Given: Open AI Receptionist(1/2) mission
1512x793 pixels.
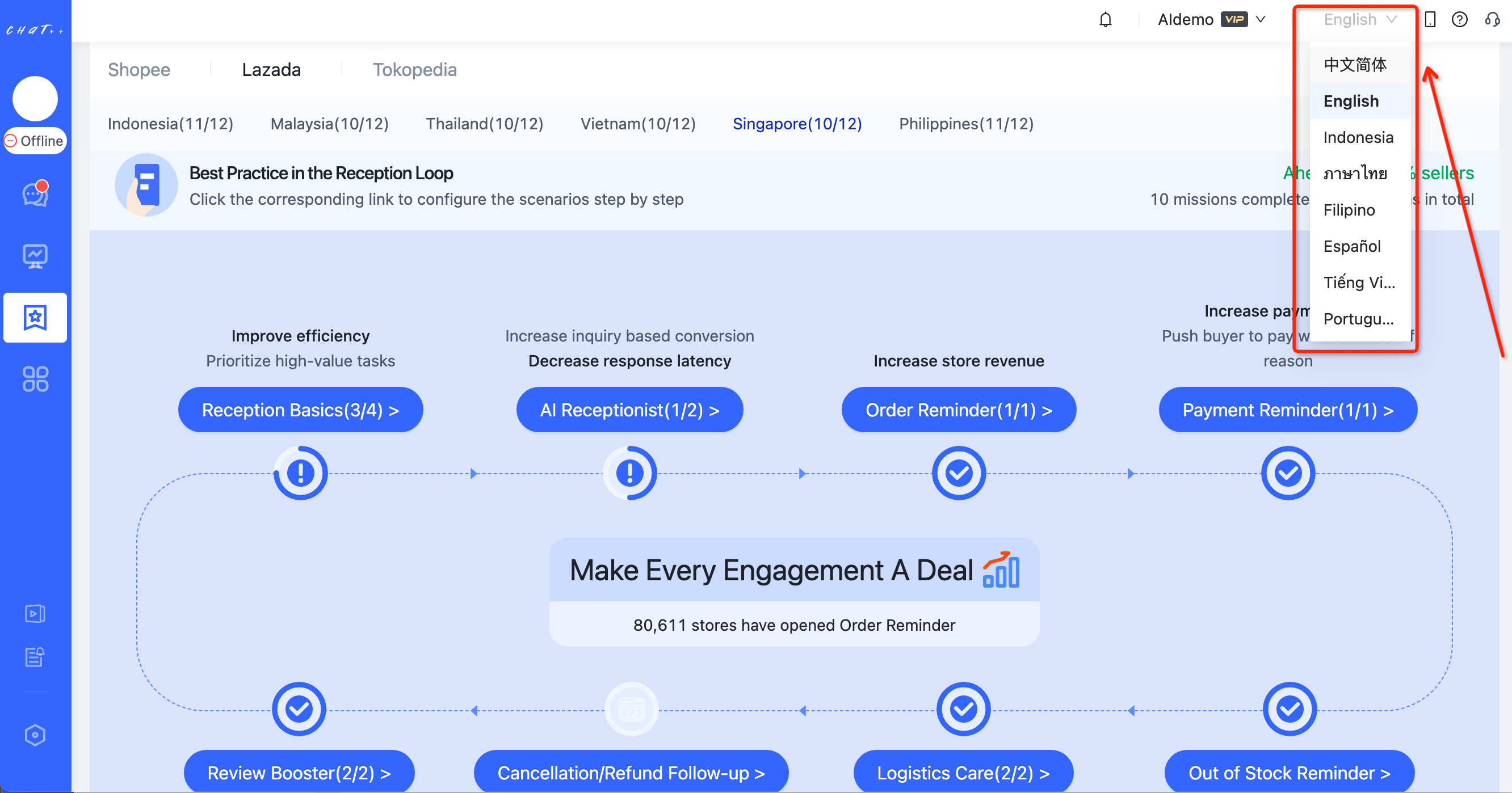Looking at the screenshot, I should pyautogui.click(x=629, y=410).
